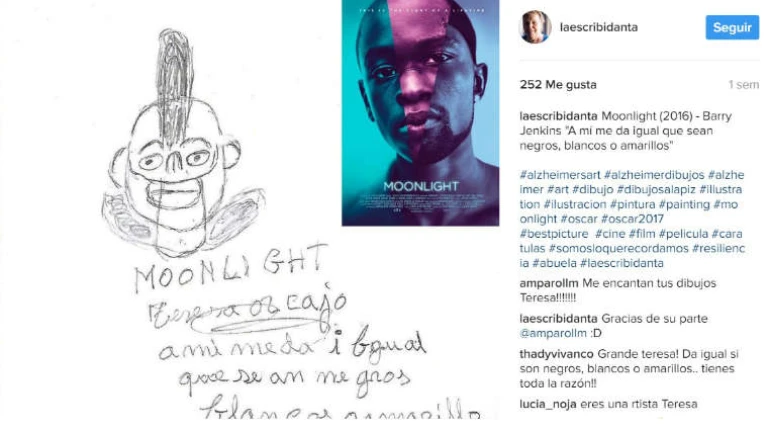Click the Seguir follow button
768x432 pixels.
tap(732, 27)
